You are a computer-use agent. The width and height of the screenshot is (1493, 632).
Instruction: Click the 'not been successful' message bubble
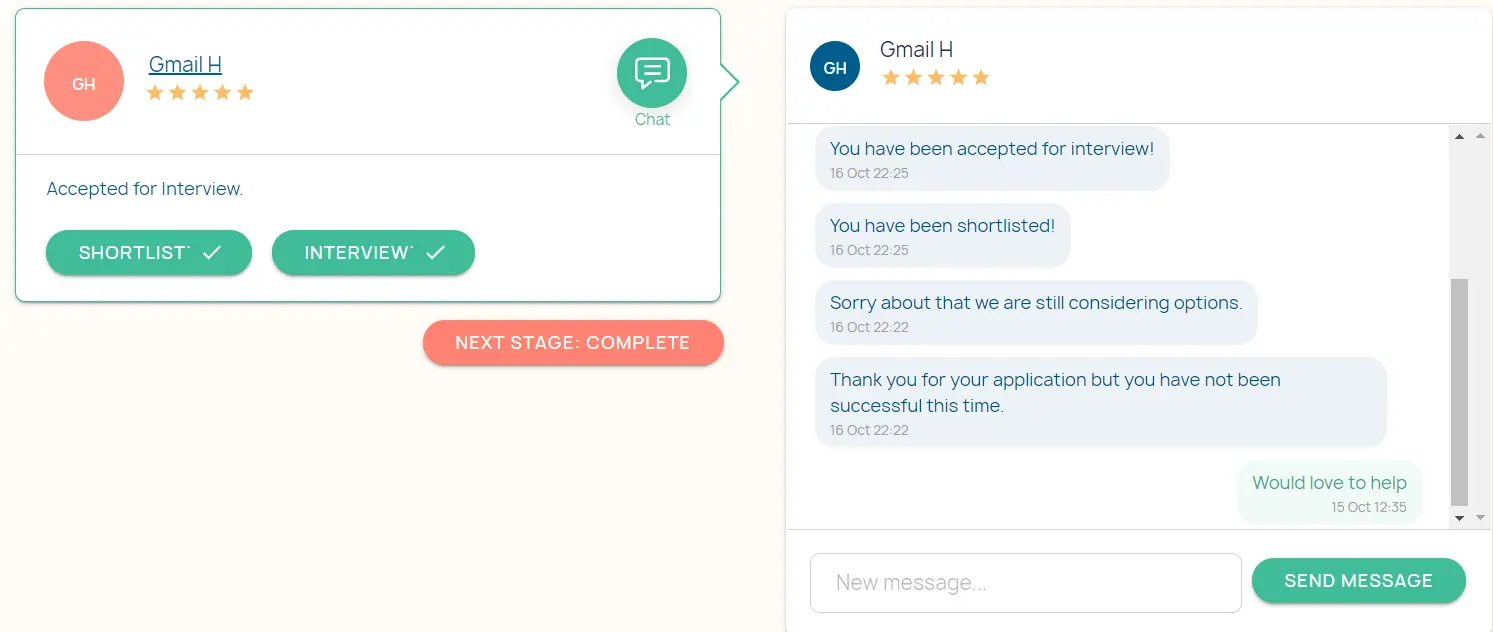[1100, 401]
